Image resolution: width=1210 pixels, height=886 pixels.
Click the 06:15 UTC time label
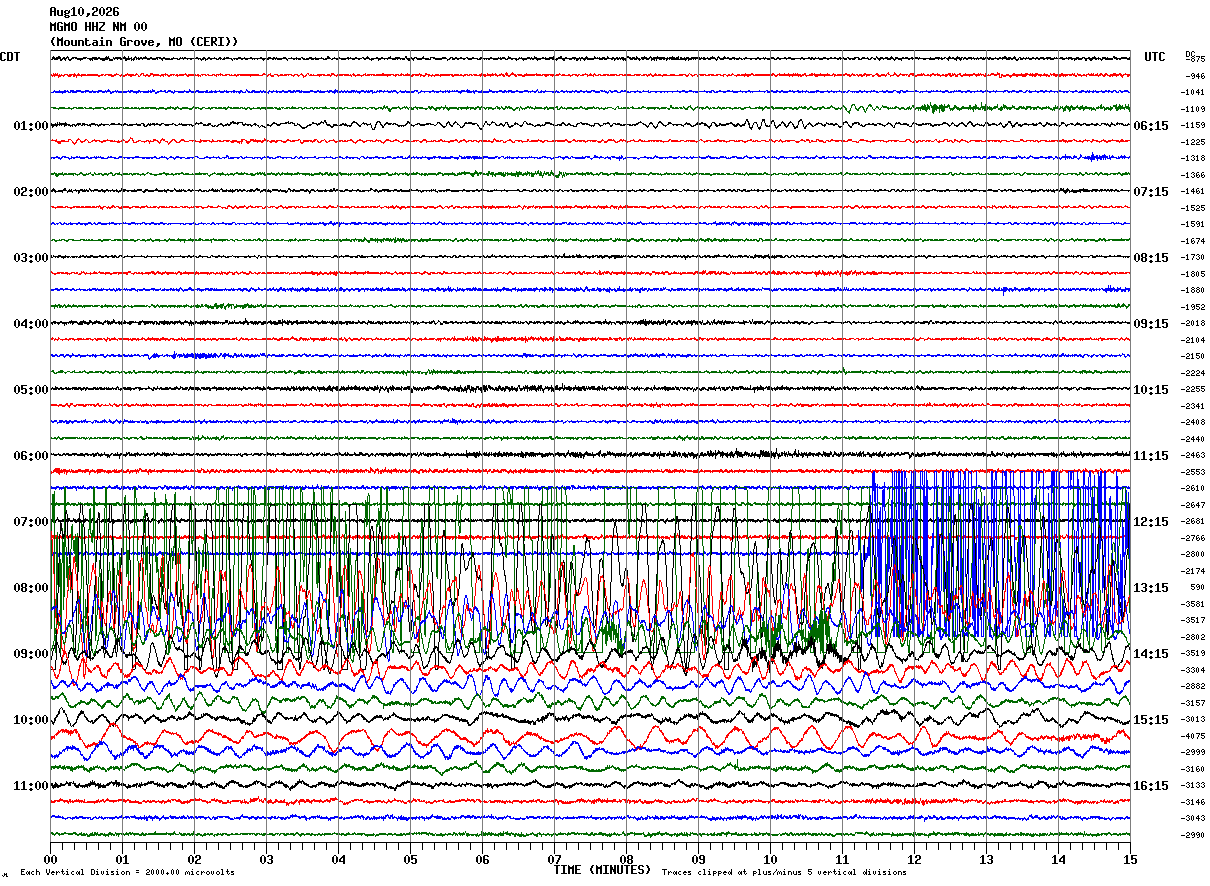pos(1151,126)
